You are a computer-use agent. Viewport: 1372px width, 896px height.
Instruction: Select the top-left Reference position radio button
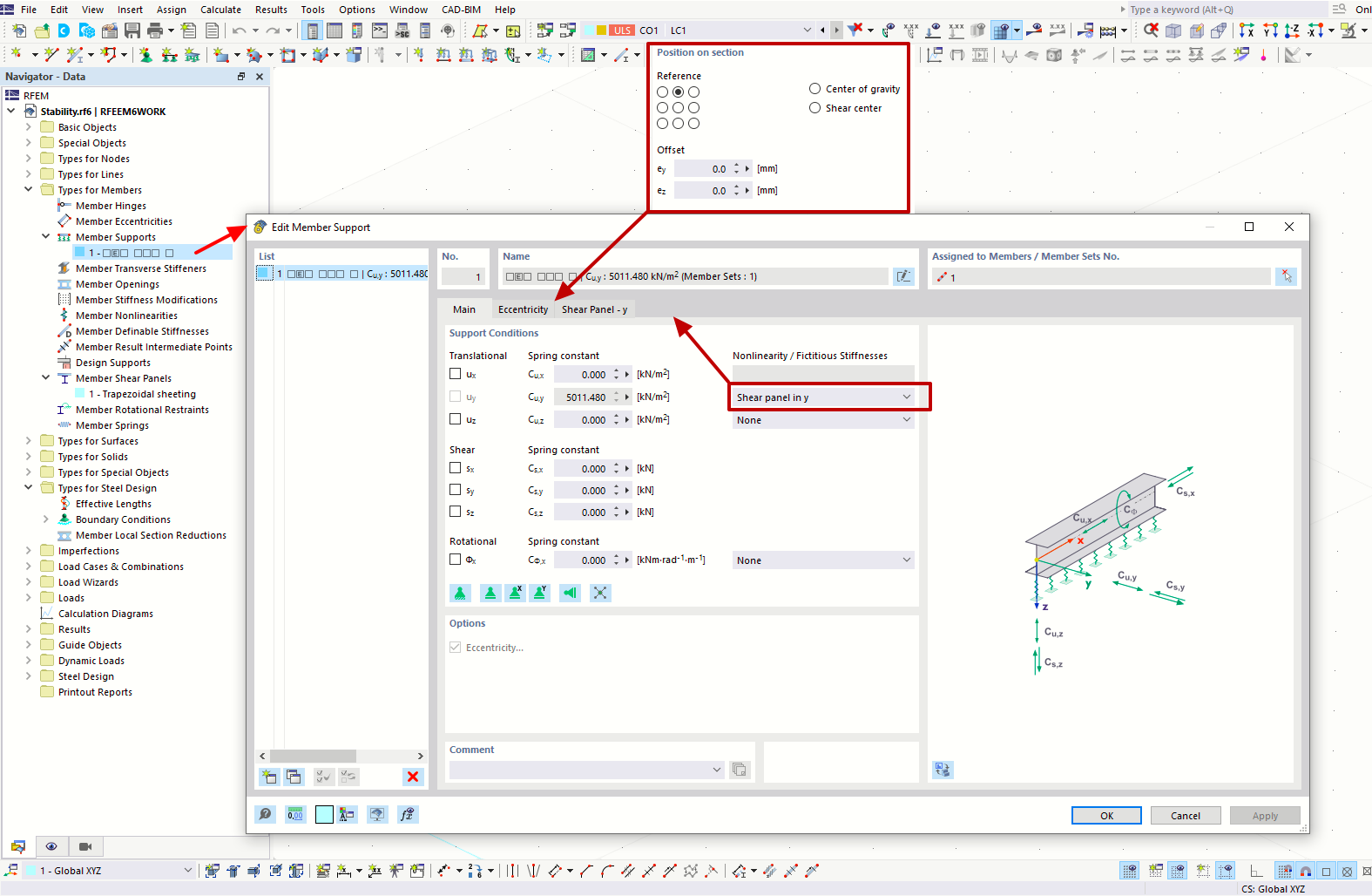pos(663,92)
